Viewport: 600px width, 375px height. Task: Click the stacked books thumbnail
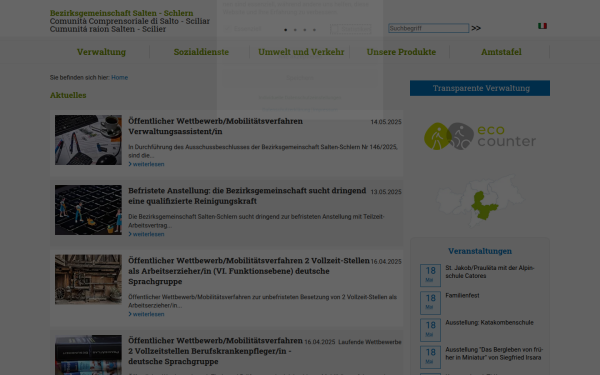[88, 355]
